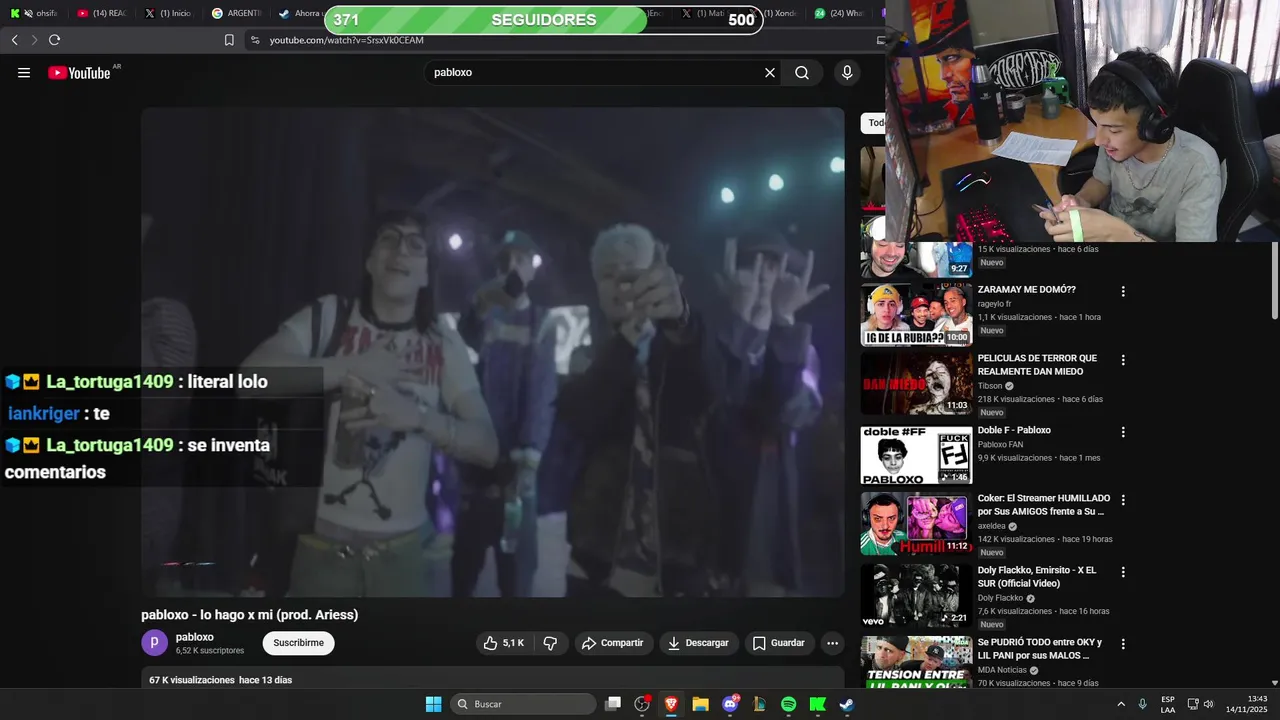Viewport: 1280px width, 720px height.
Task: Open ZARAMAY ME DOMÓ?? thumbnail
Action: tap(916, 314)
